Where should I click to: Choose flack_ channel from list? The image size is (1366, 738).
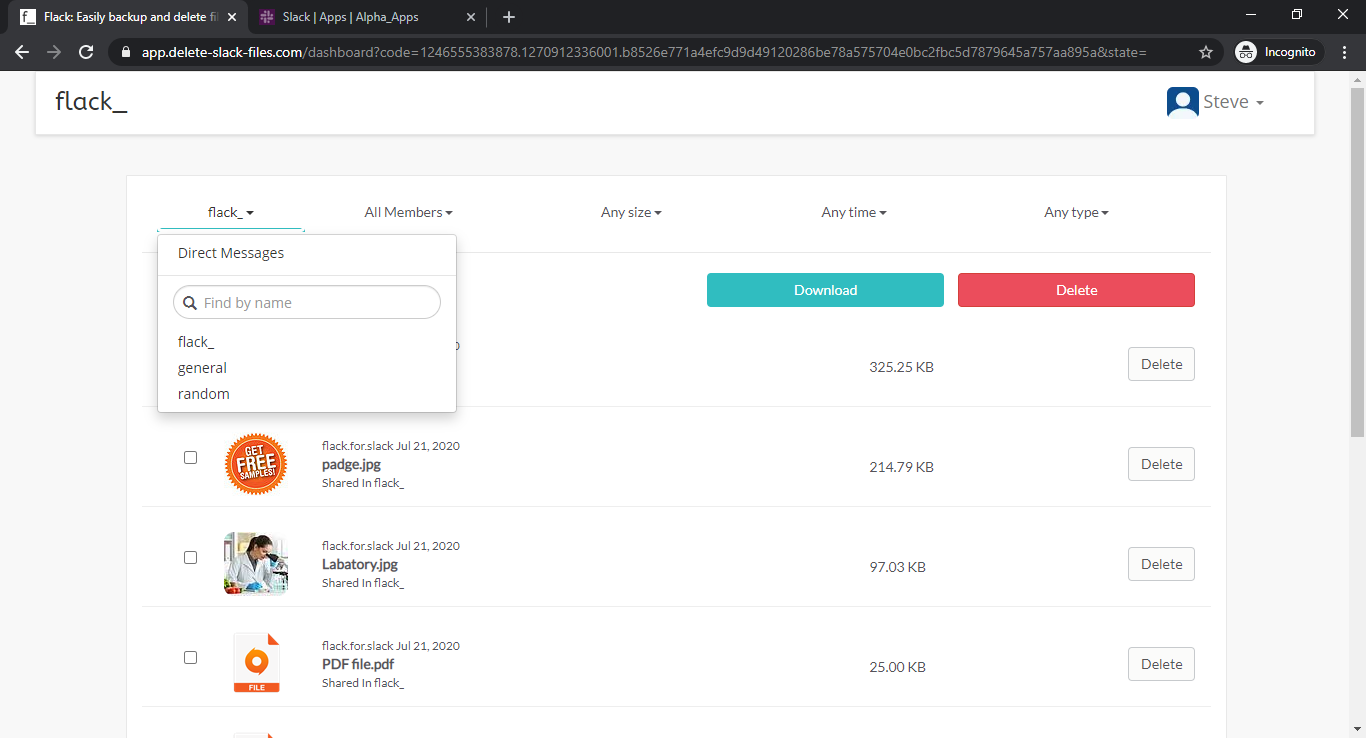196,342
